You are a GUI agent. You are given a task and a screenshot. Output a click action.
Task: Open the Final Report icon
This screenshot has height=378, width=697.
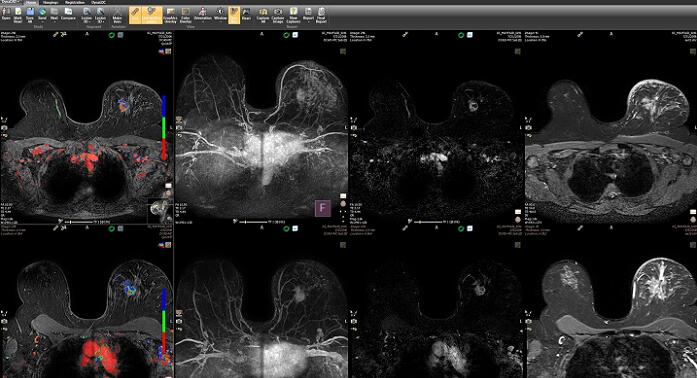[321, 15]
